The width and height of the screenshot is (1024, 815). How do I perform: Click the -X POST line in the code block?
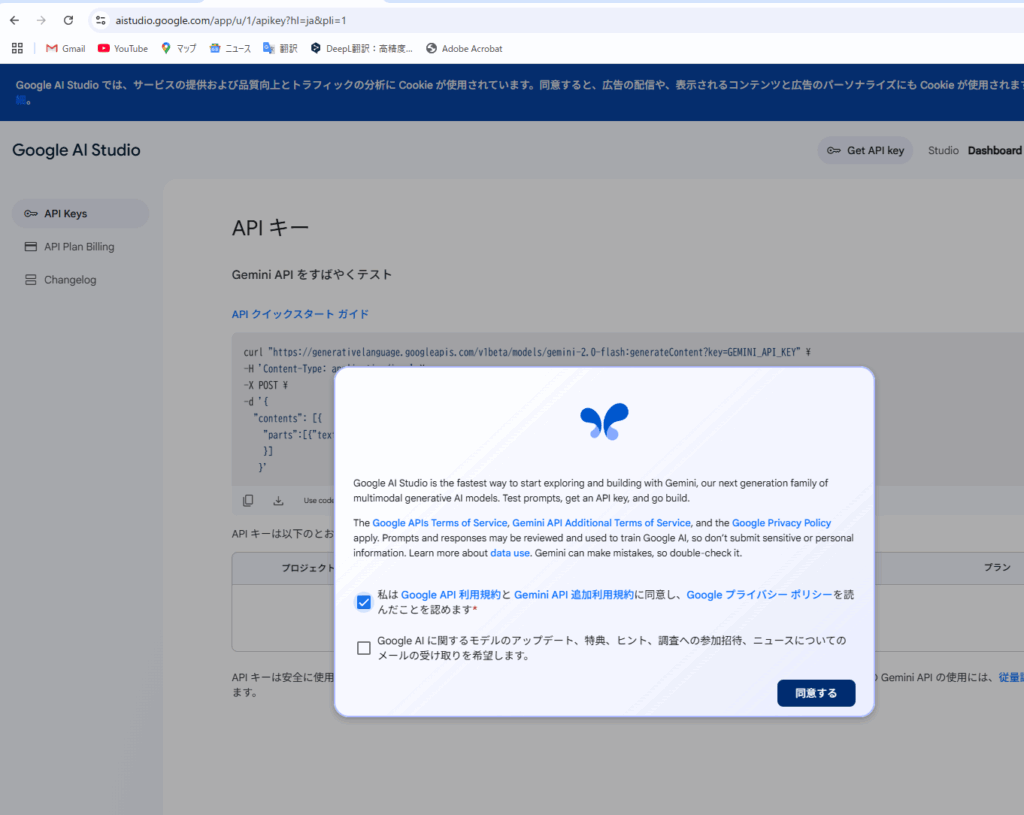pos(266,385)
